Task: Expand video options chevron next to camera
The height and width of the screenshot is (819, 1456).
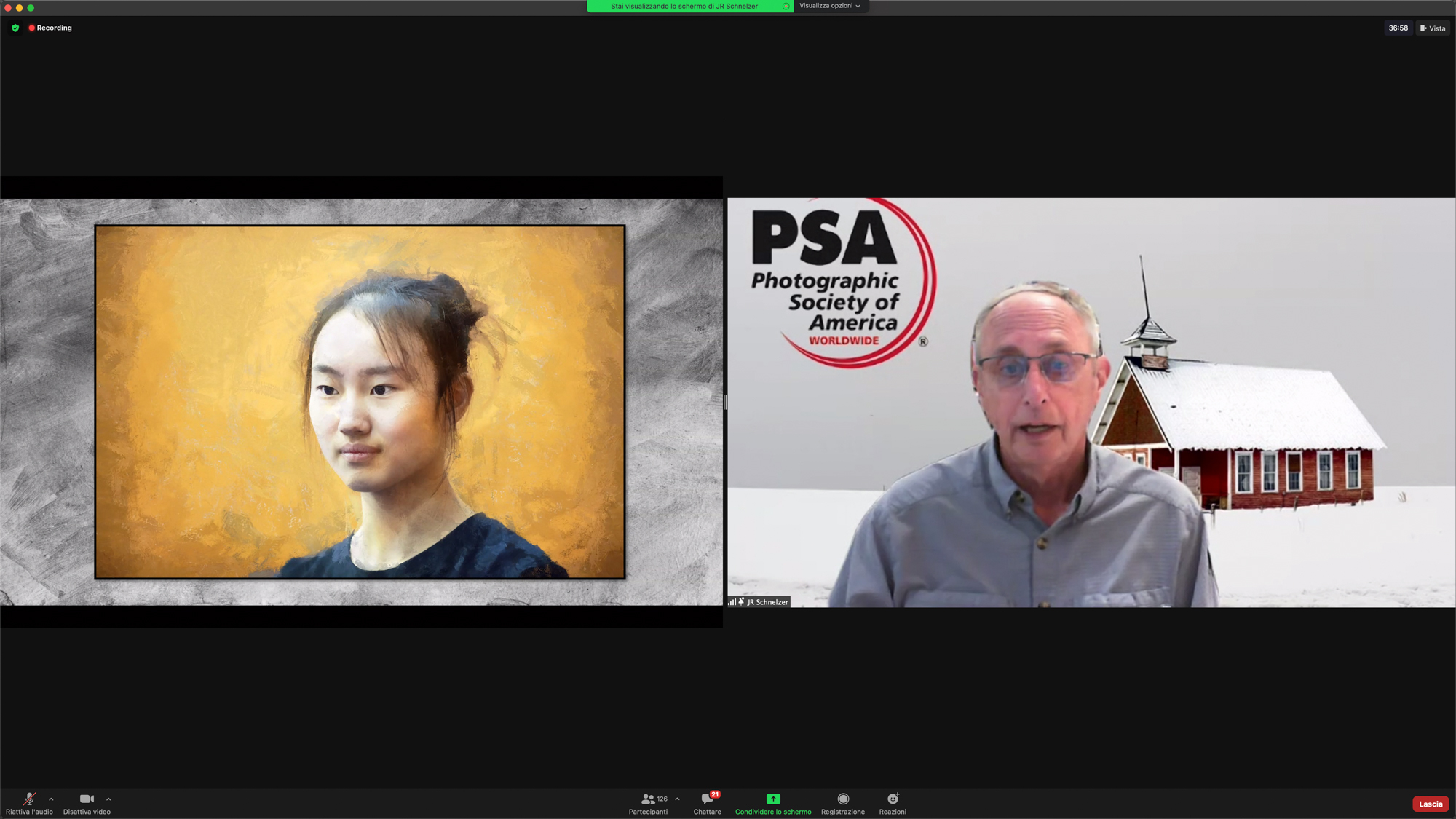Action: 108,799
